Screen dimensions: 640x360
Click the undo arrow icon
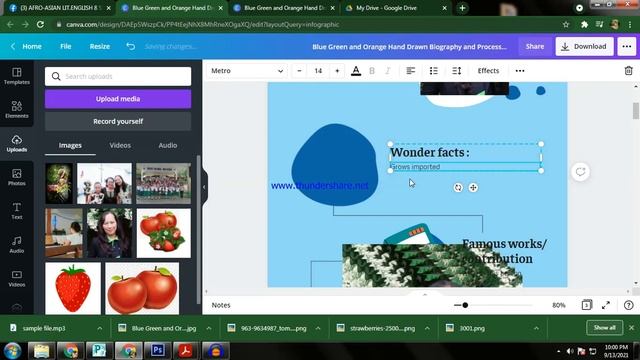[x=131, y=47]
